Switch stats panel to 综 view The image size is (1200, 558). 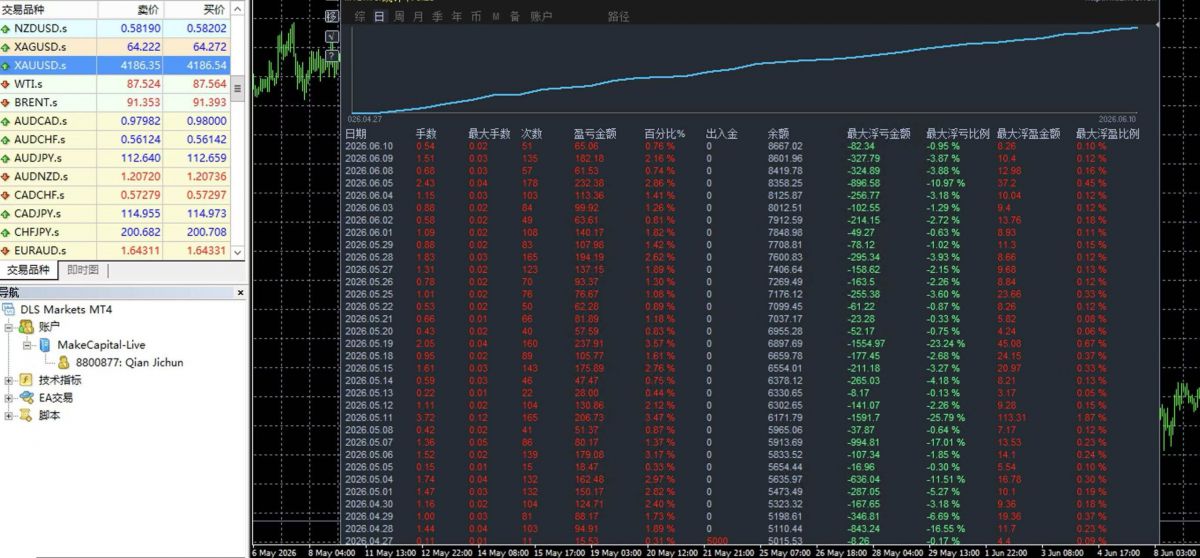coord(360,17)
